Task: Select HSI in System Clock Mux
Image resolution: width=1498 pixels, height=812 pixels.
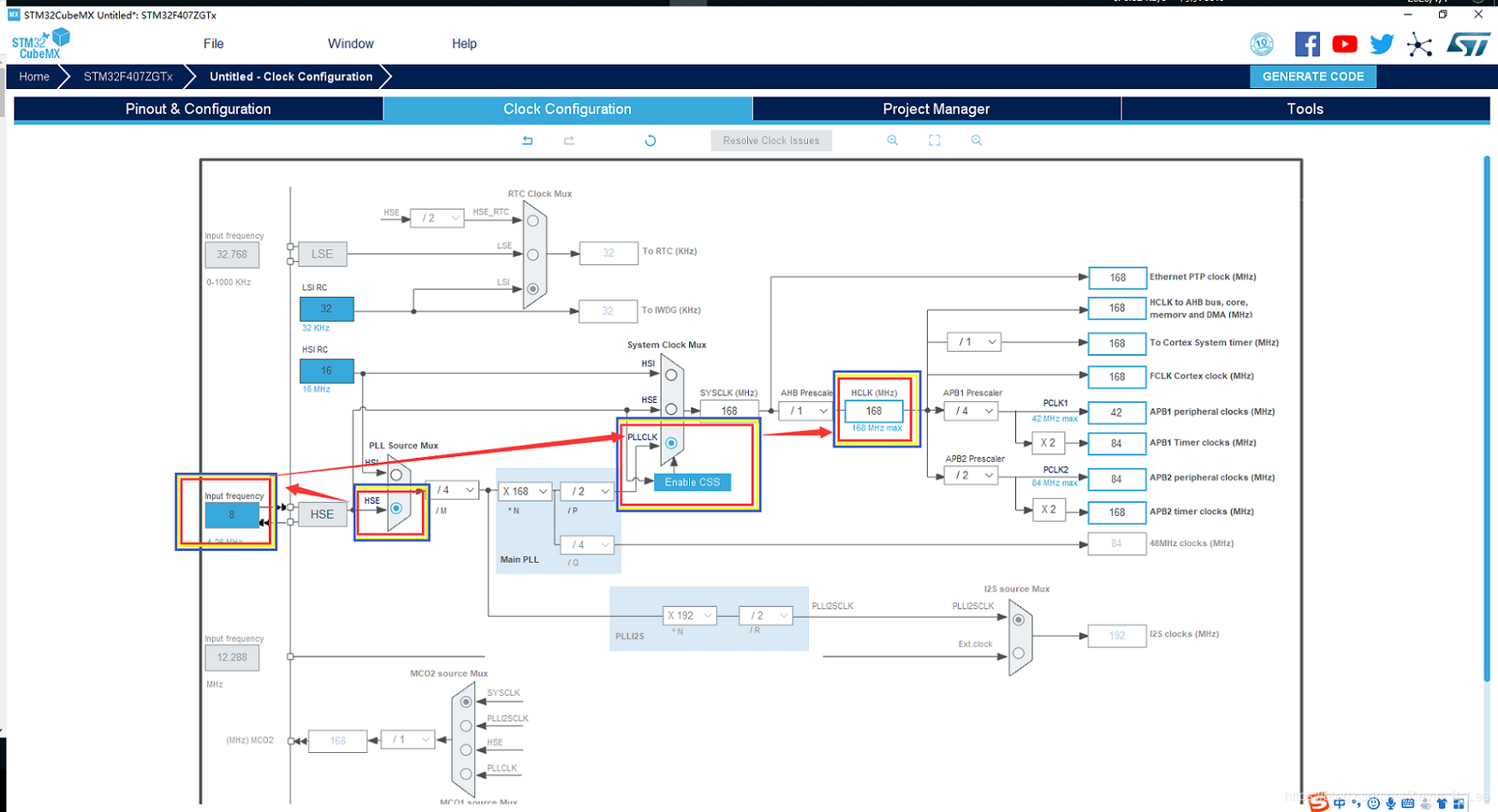Action: click(671, 375)
